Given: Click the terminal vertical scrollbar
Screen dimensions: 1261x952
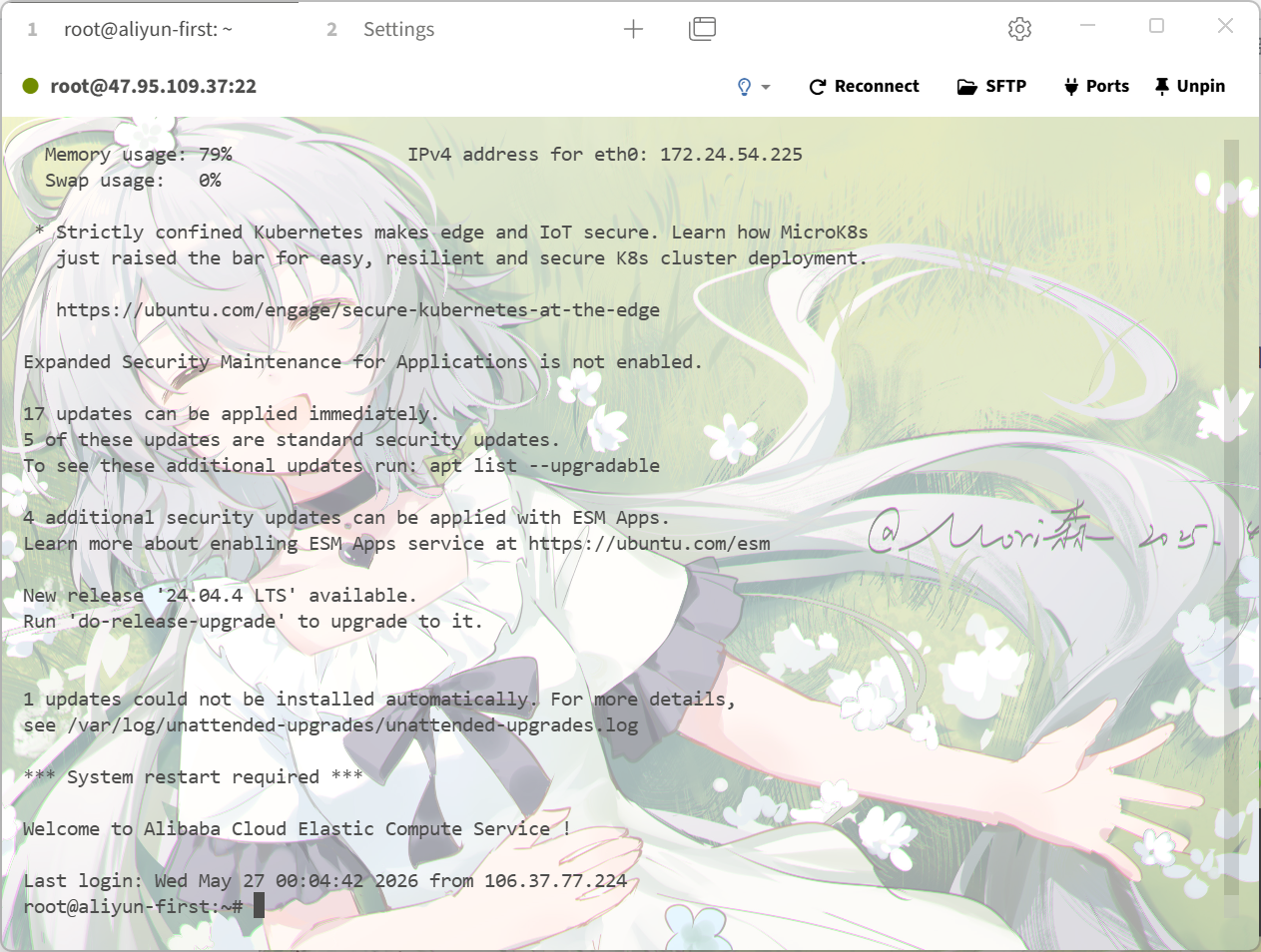Looking at the screenshot, I should tap(1231, 517).
